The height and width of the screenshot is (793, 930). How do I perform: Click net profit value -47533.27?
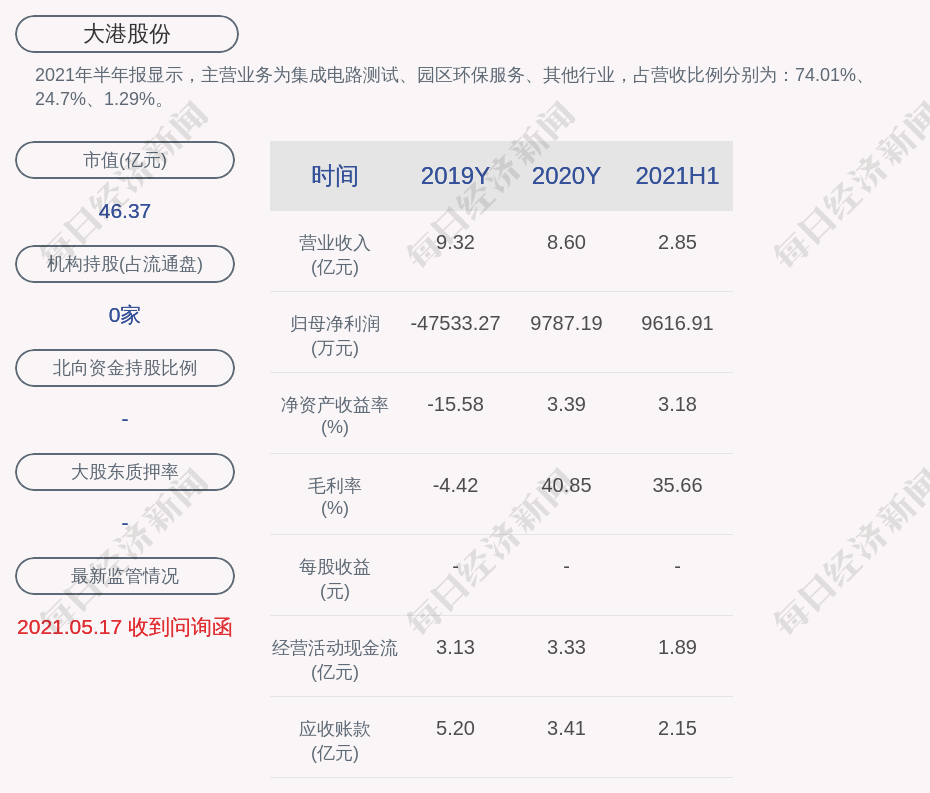(x=455, y=323)
